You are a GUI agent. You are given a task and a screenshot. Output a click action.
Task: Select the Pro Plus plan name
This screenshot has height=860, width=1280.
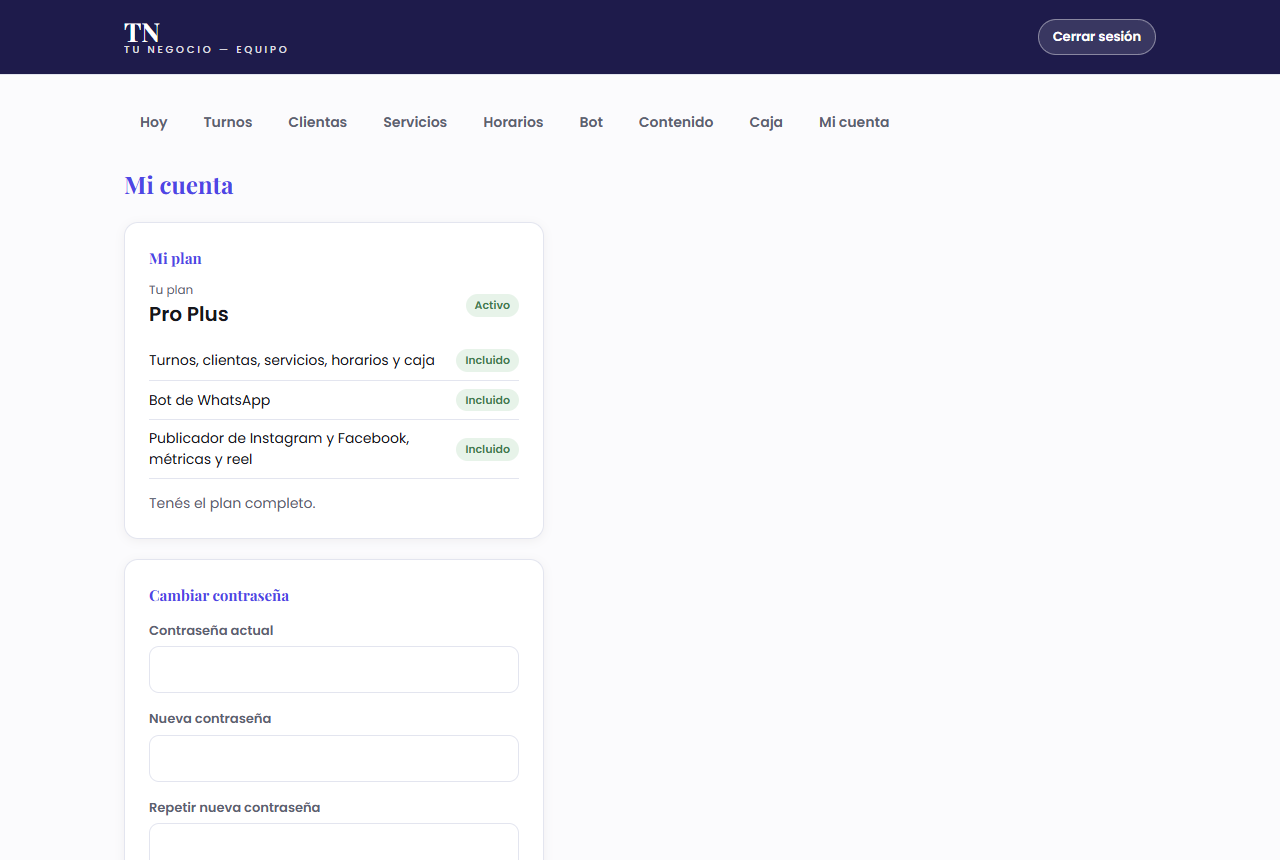[x=189, y=314]
